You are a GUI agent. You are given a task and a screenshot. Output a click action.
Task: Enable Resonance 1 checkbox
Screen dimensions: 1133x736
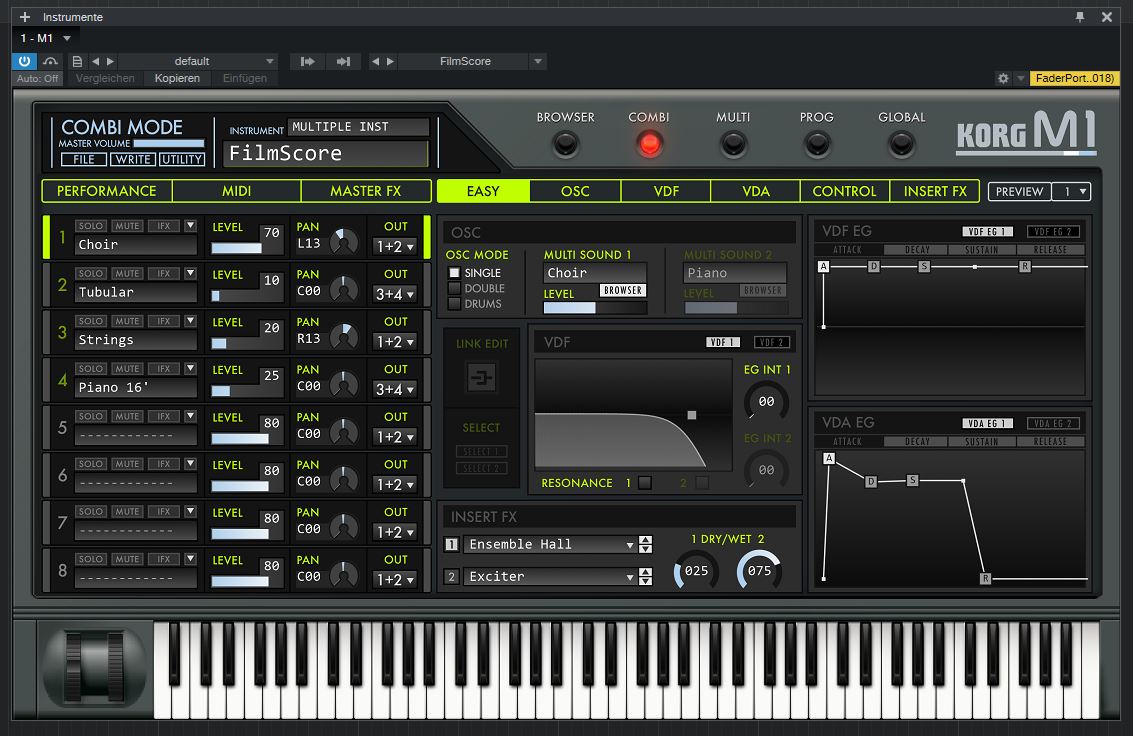645,482
